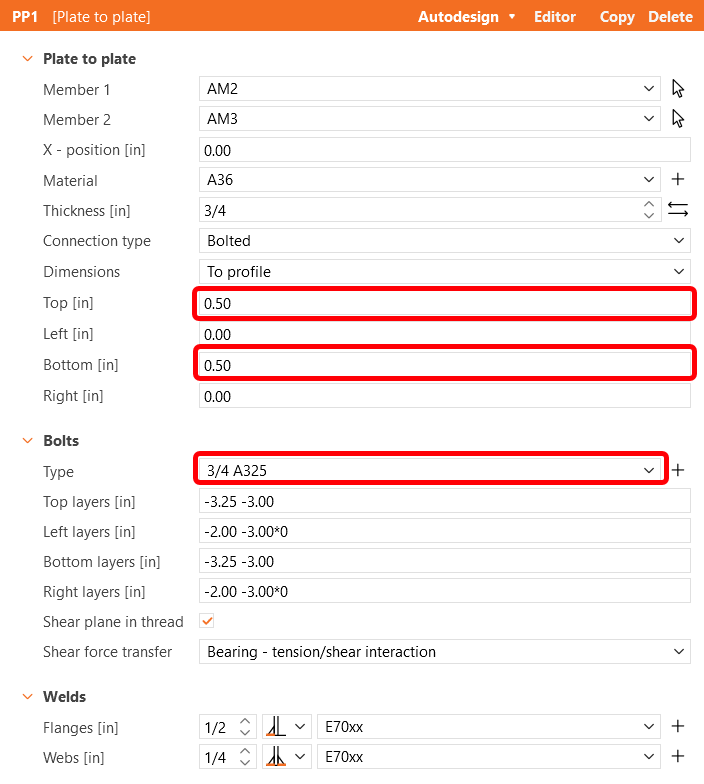This screenshot has height=784, width=704.
Task: Add new Flanges weld electrode with plus icon
Action: pos(678,727)
